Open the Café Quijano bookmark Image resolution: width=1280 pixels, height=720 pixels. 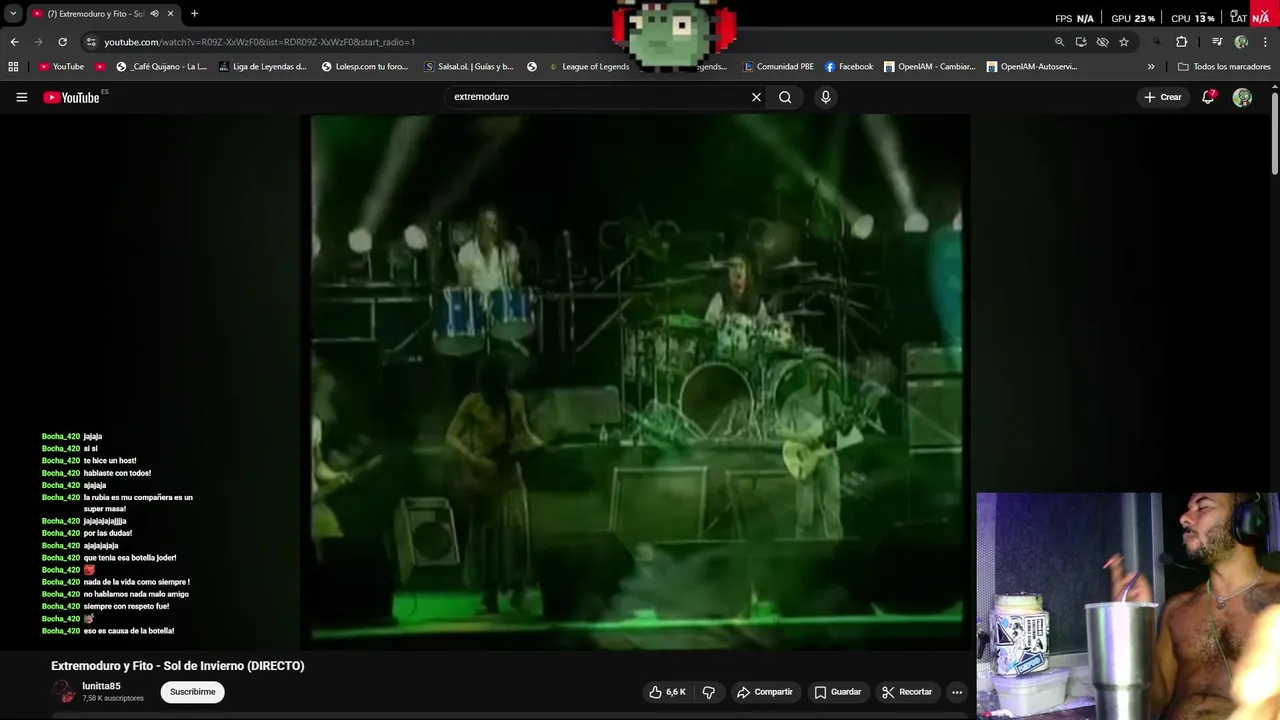[x=161, y=67]
